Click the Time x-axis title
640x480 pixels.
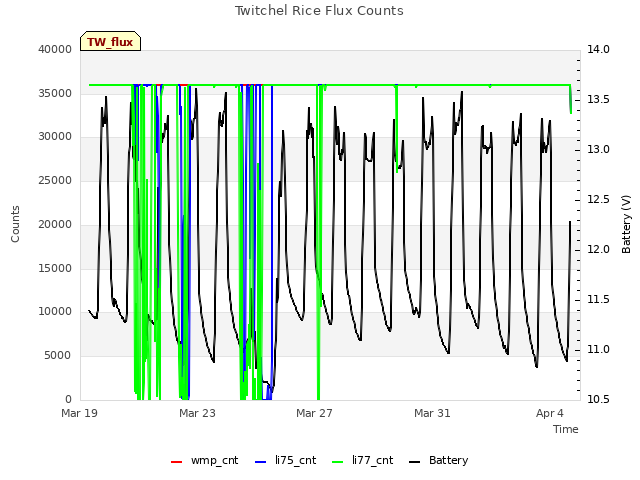[x=566, y=429]
